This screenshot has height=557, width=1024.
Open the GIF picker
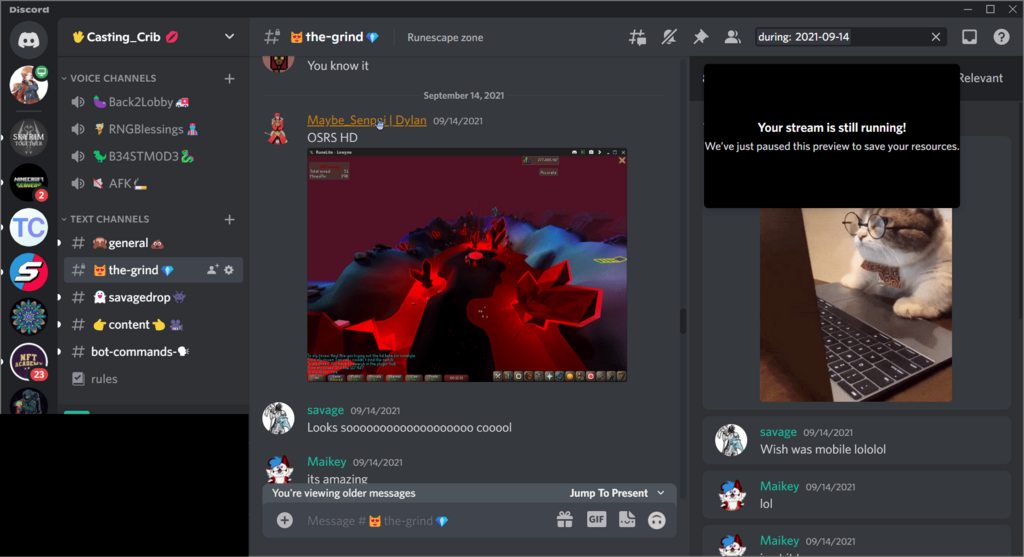point(596,520)
